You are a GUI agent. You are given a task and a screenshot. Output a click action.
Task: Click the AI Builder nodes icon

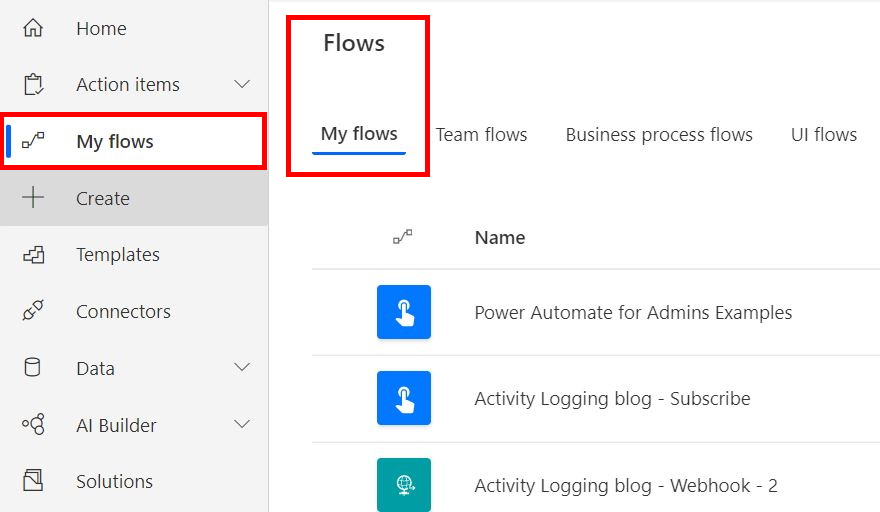click(x=33, y=424)
